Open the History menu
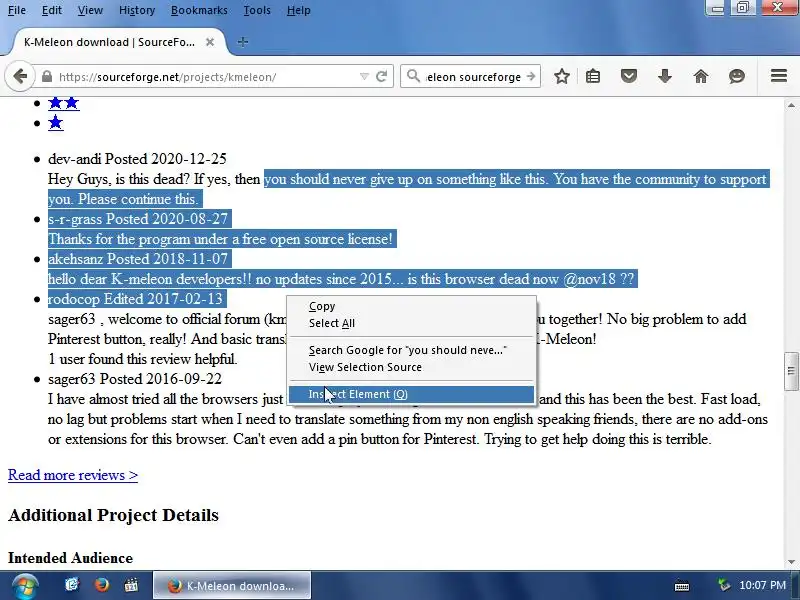Image resolution: width=800 pixels, height=600 pixels. (137, 10)
